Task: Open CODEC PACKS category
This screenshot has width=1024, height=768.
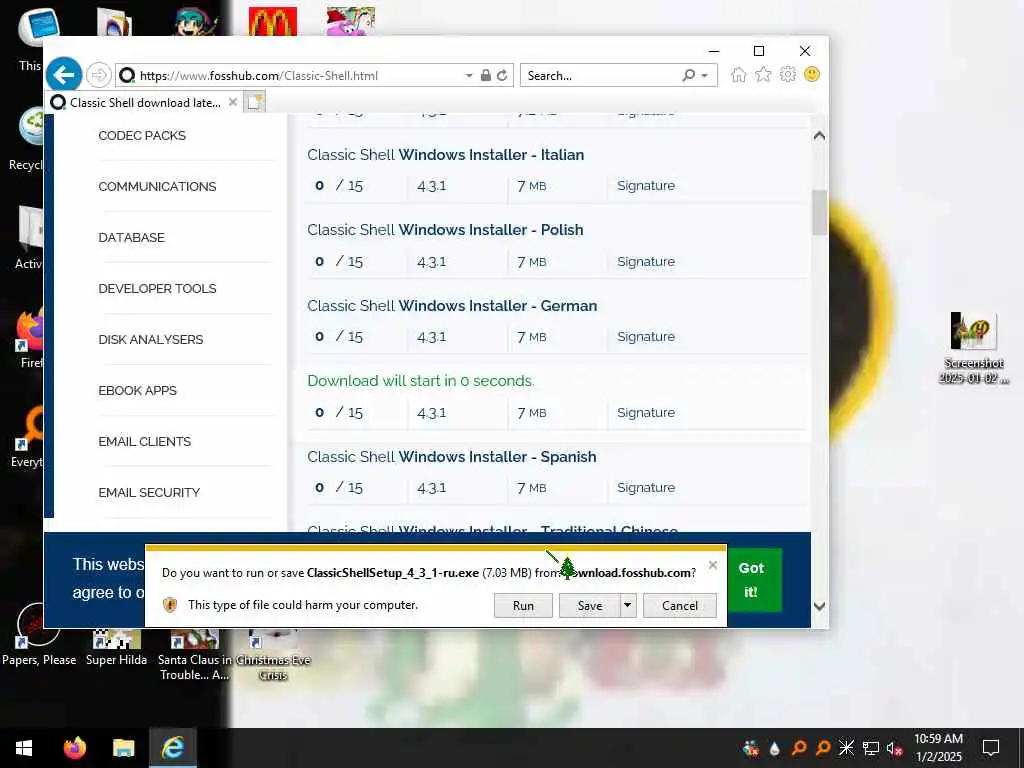Action: click(x=142, y=135)
